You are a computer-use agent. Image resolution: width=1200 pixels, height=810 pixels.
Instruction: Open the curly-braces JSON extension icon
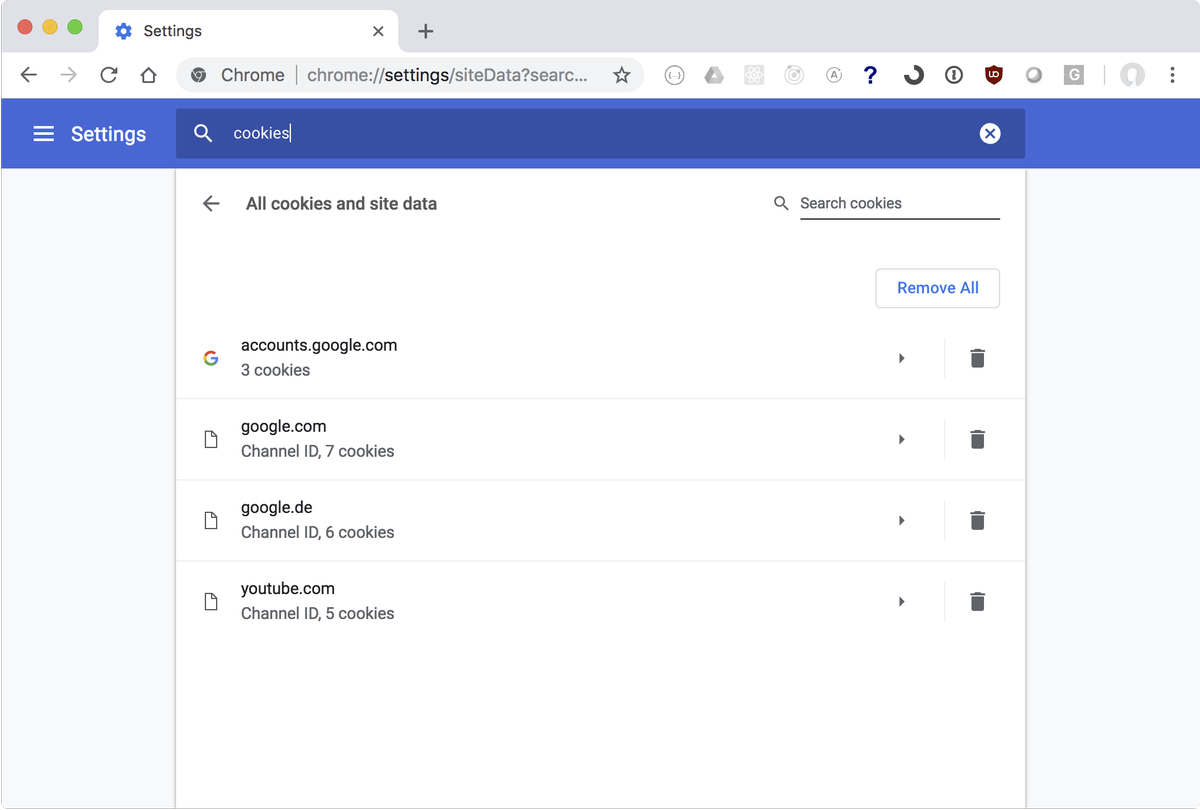click(x=674, y=75)
